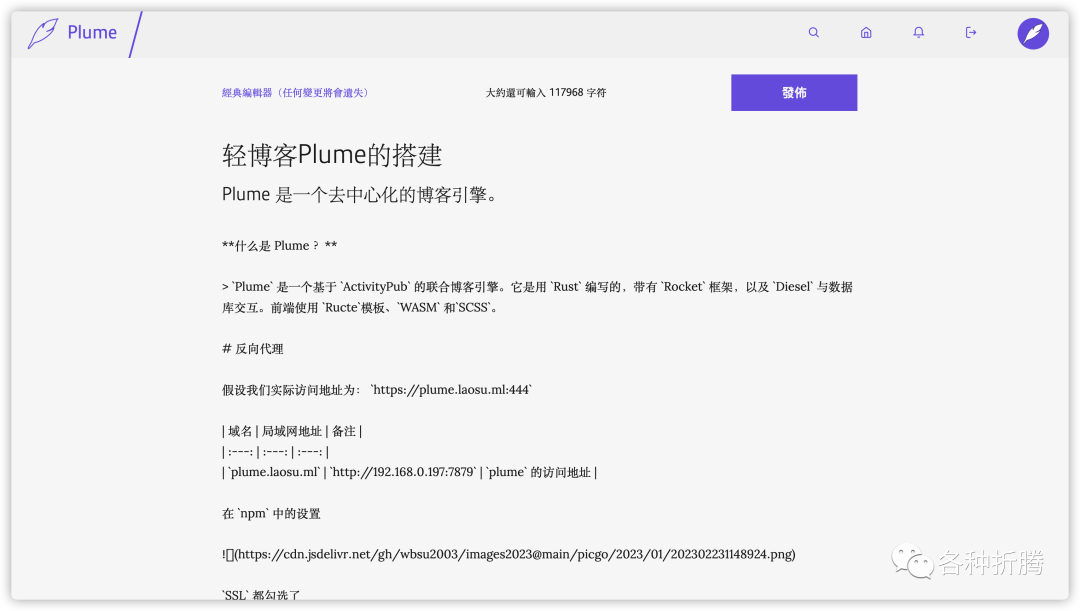Image resolution: width=1080 pixels, height=611 pixels.
Task: Open the Plume home text link
Action: click(x=92, y=32)
